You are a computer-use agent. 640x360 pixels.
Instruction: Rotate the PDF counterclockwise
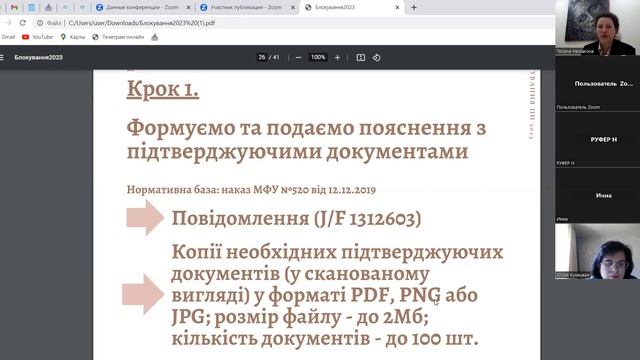click(x=377, y=58)
